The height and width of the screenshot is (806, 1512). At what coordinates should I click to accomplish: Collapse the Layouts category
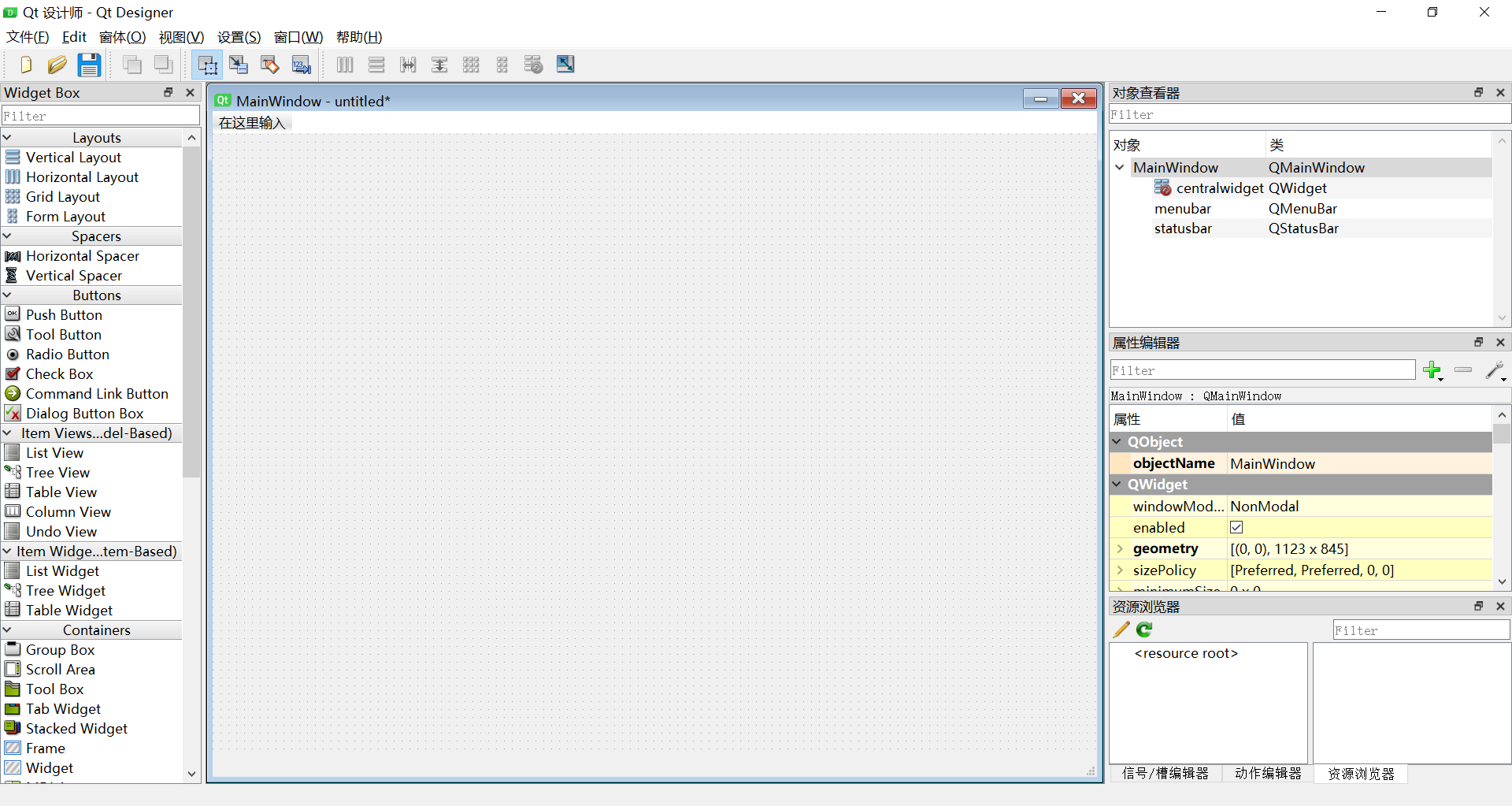[7, 137]
